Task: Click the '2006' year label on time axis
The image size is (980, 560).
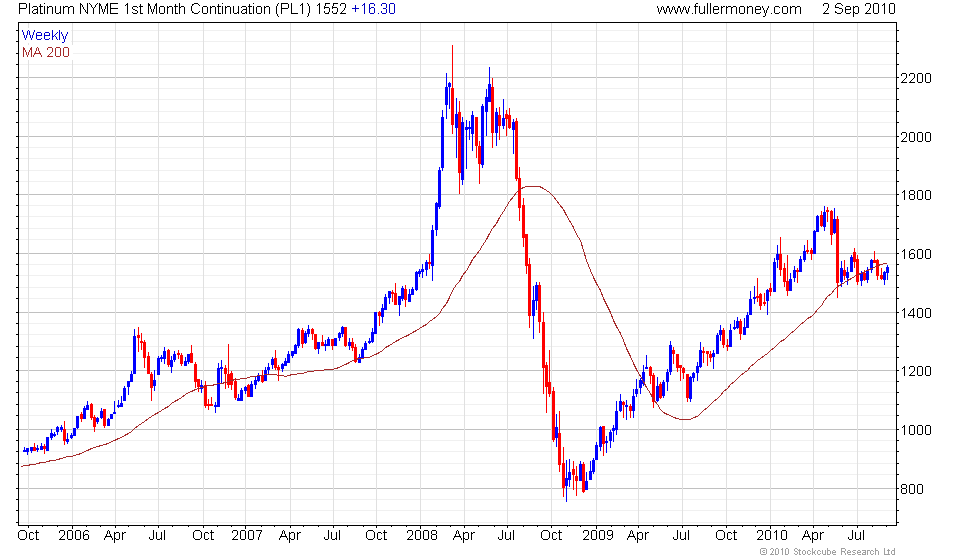Action: 74,536
